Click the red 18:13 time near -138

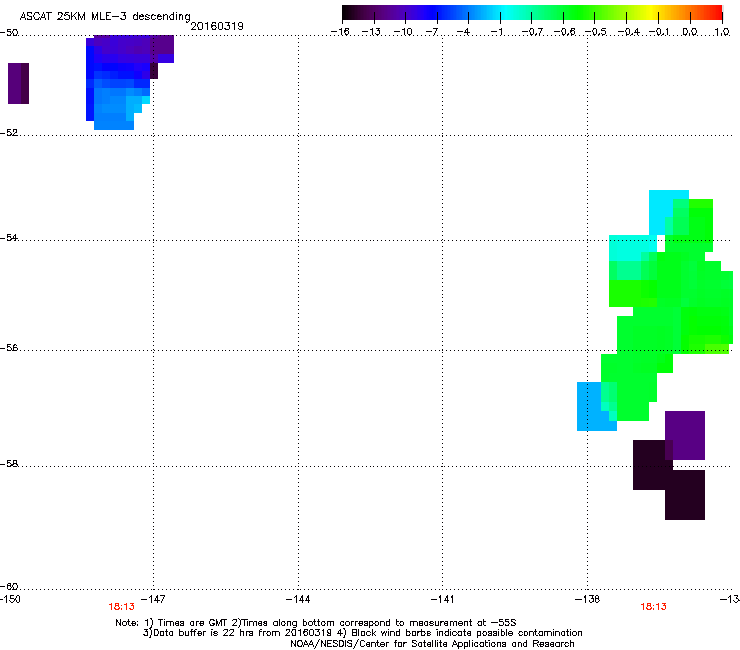653,607
